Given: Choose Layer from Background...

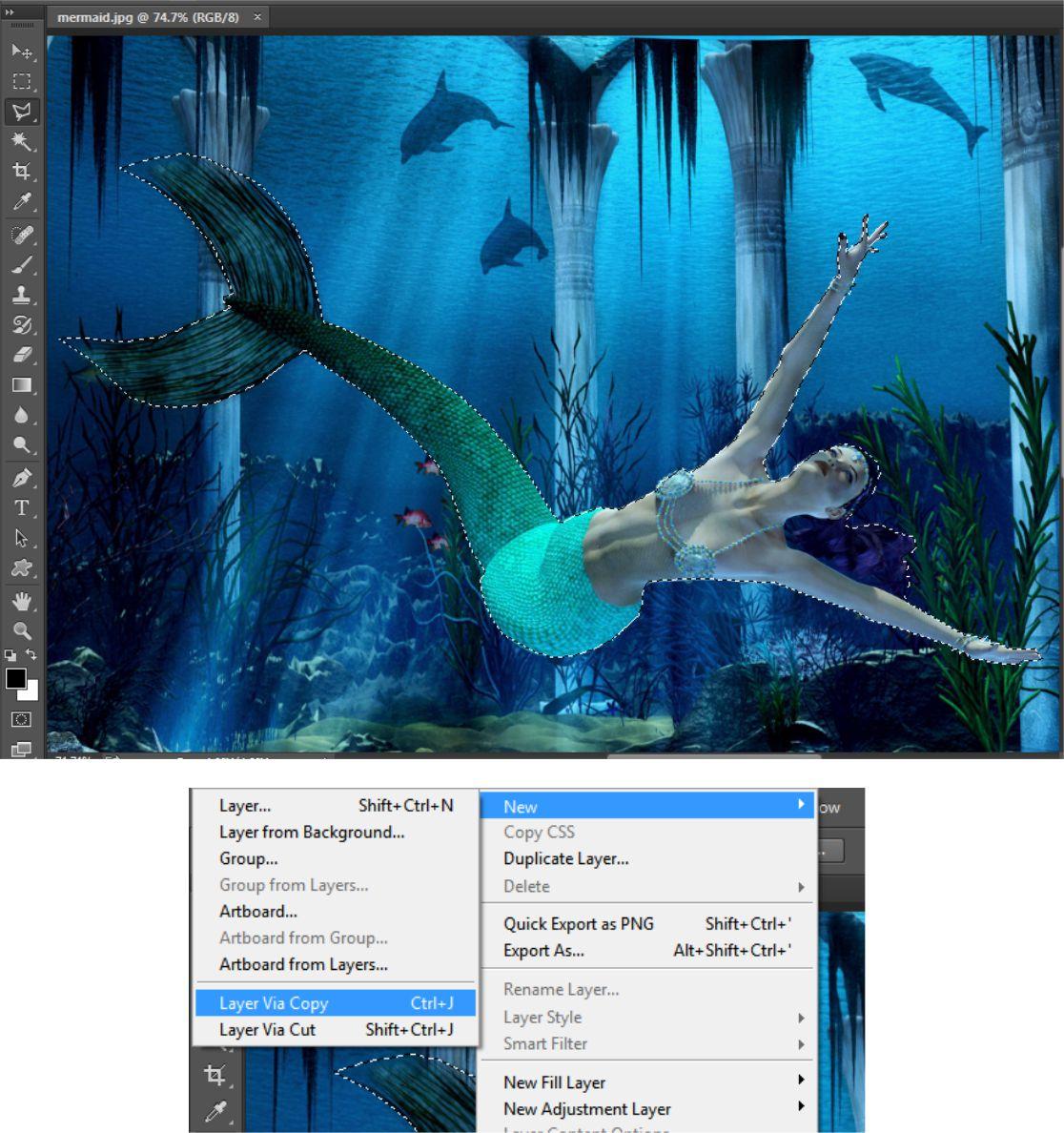Looking at the screenshot, I should point(336,833).
